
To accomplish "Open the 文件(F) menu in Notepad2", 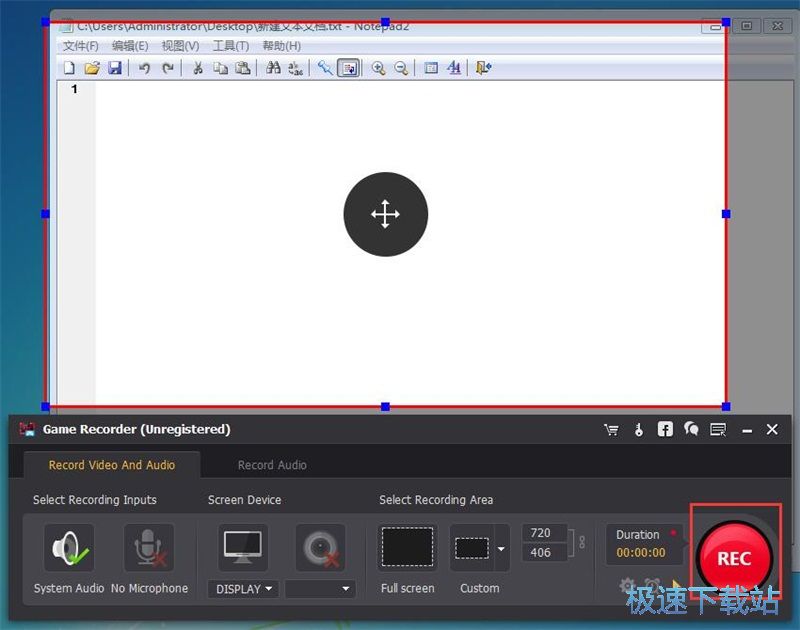I will (80, 46).
